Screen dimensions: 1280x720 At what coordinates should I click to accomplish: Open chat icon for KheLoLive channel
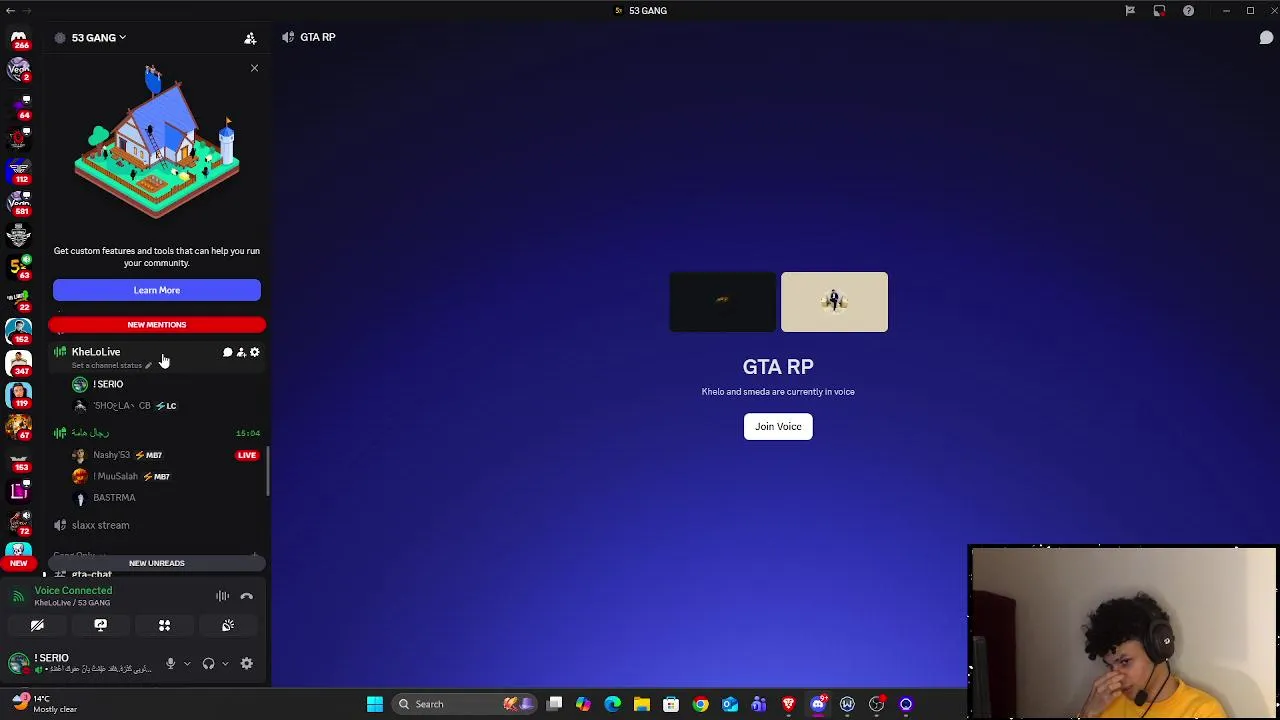pyautogui.click(x=227, y=352)
